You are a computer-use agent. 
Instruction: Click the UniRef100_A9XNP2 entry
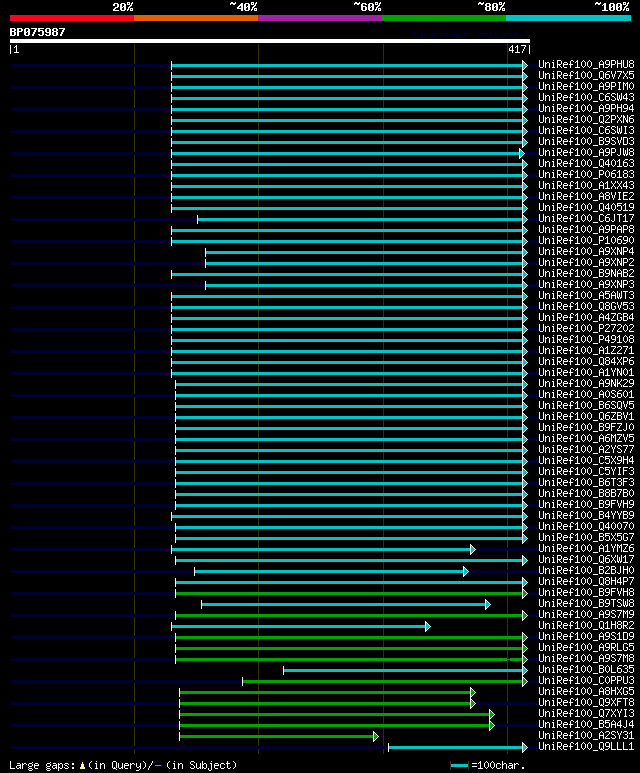click(586, 262)
